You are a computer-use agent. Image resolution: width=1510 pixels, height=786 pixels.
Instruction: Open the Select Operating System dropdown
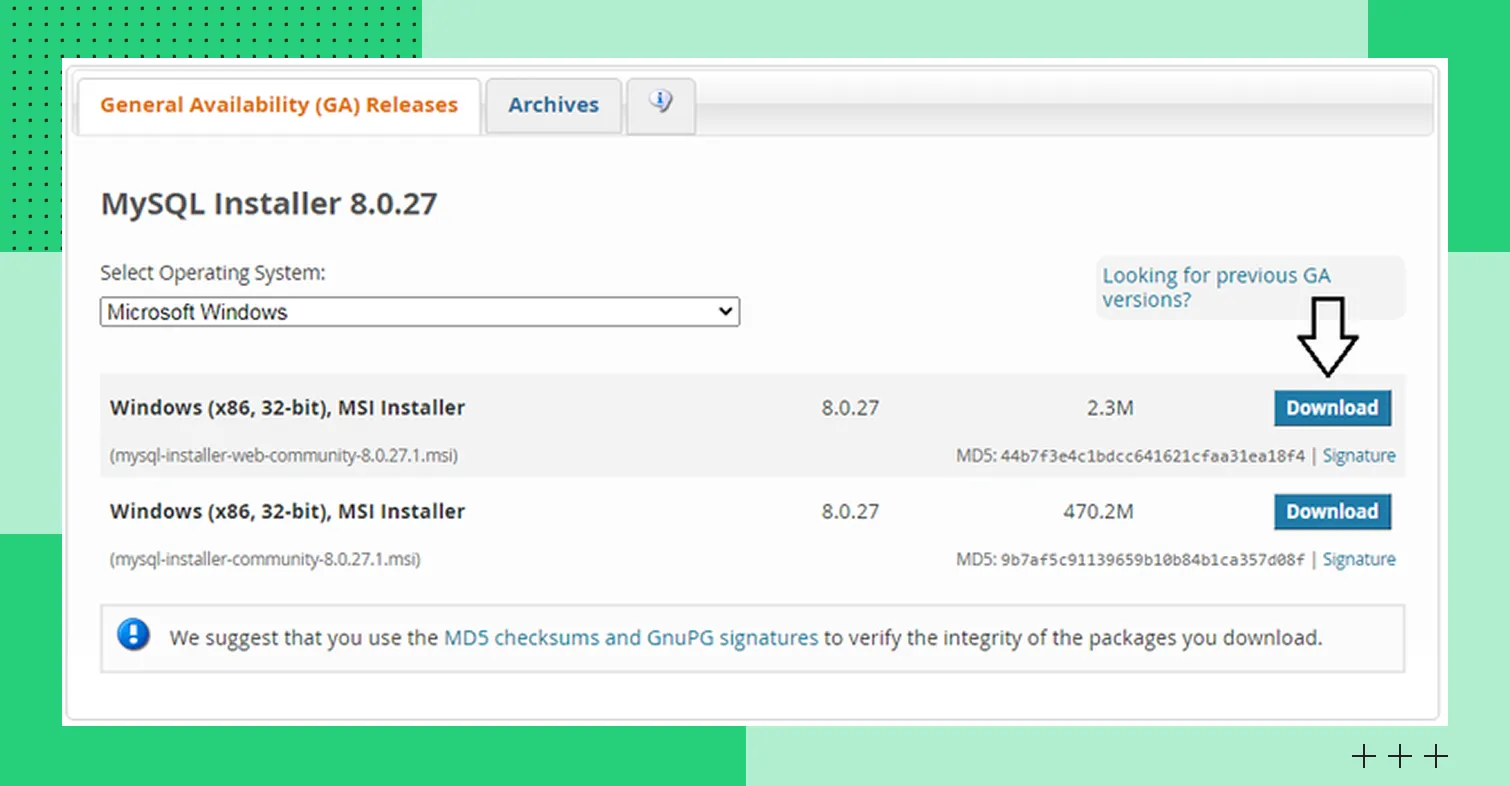(x=419, y=312)
